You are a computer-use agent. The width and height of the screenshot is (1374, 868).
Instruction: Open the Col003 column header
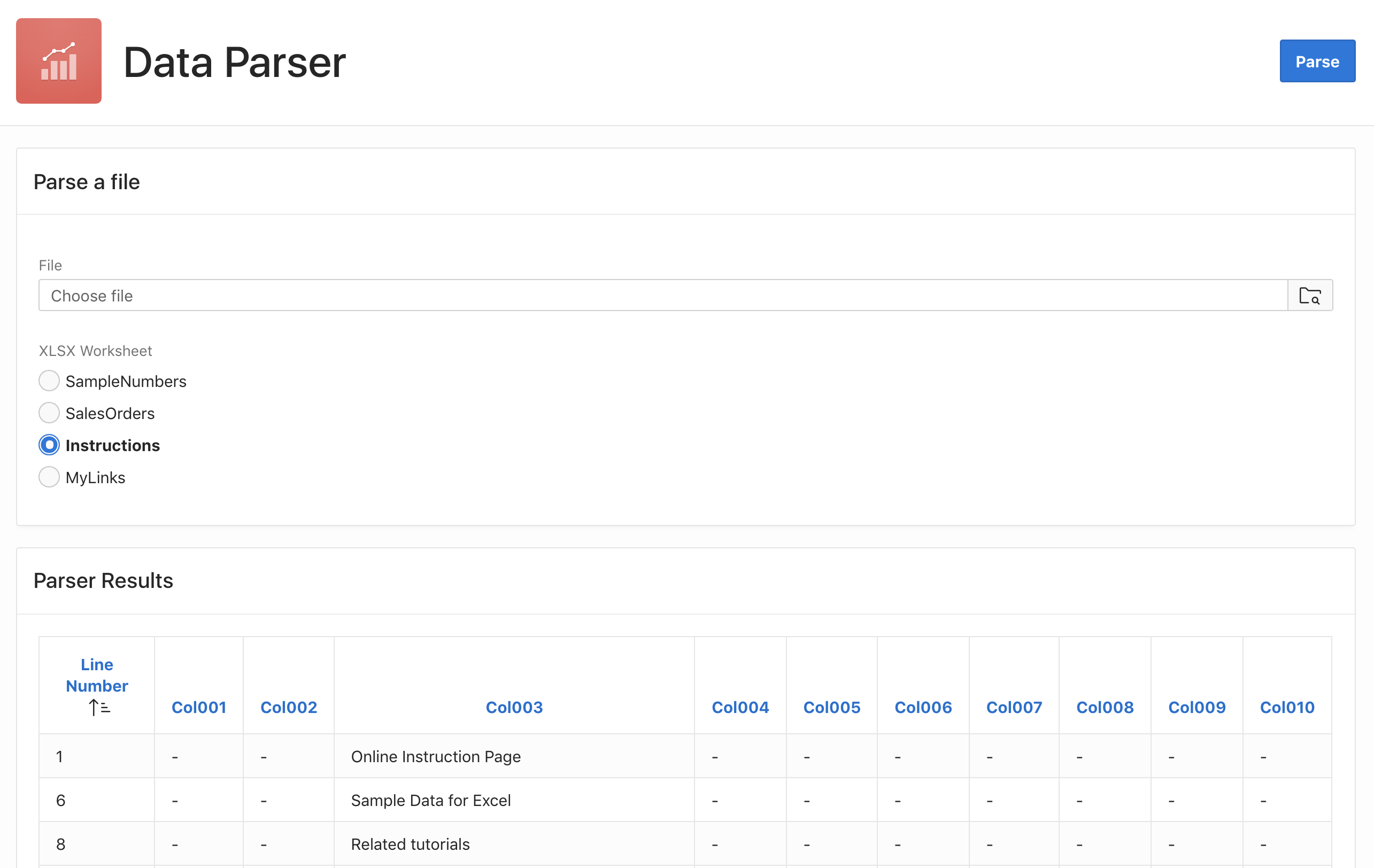point(514,707)
